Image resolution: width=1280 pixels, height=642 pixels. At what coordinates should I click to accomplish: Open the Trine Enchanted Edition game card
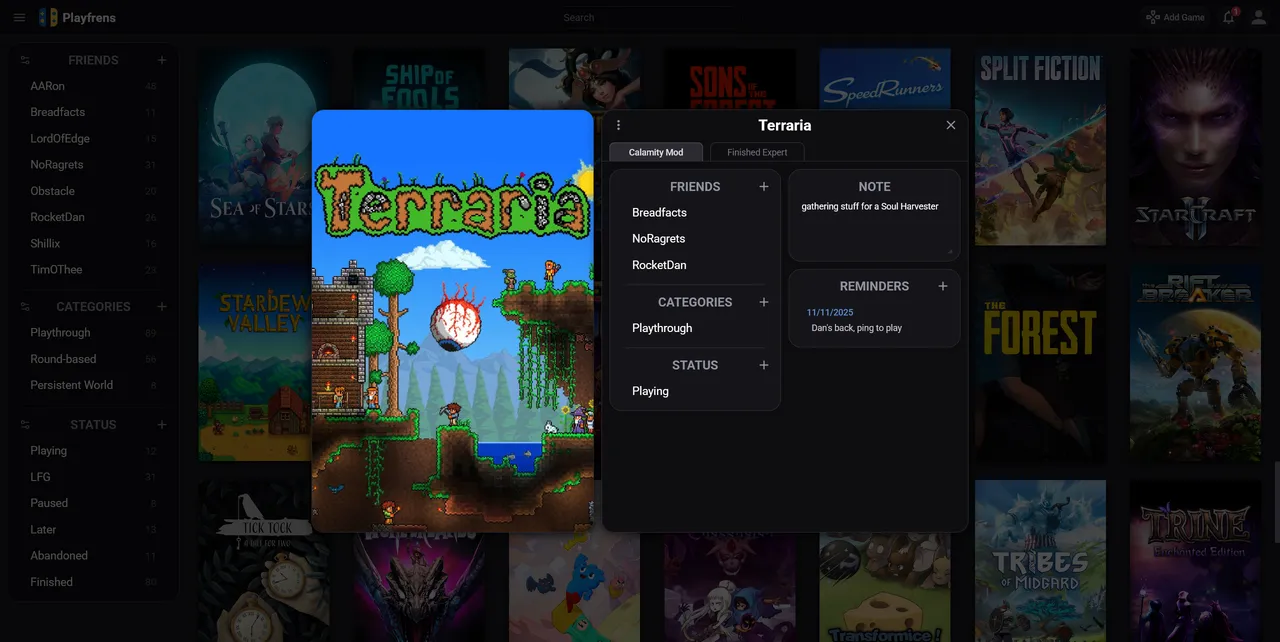click(x=1195, y=561)
